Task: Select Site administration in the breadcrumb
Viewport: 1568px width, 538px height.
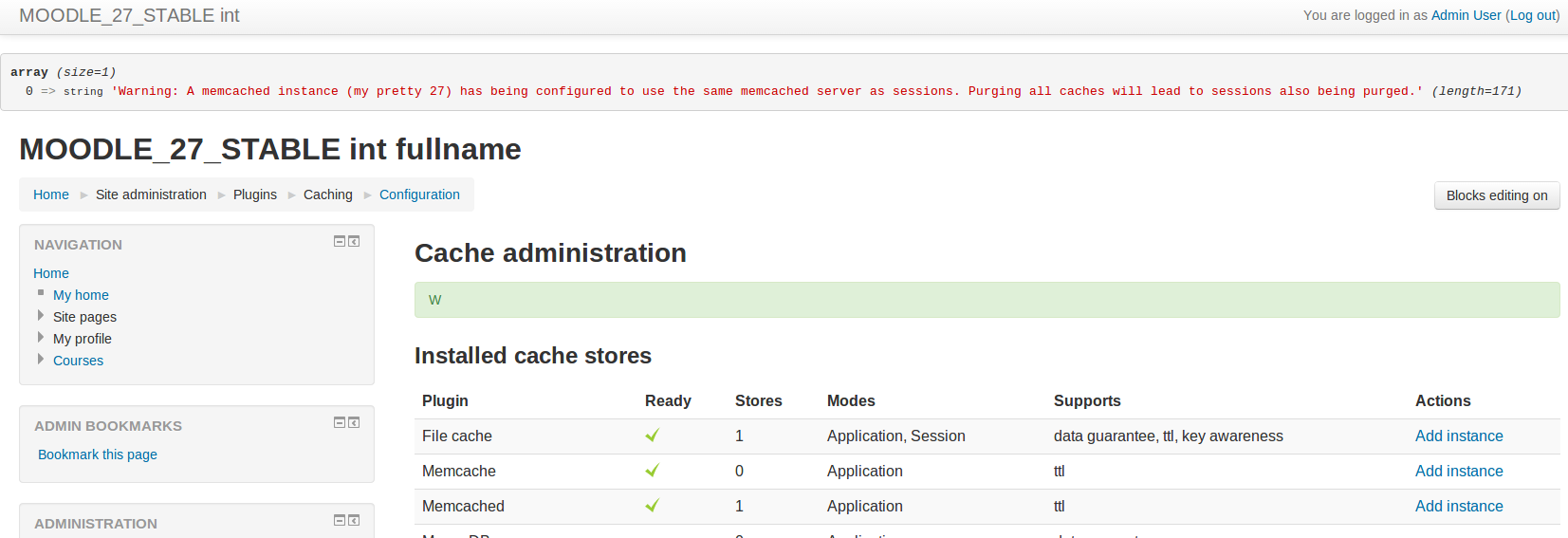Action: click(151, 195)
